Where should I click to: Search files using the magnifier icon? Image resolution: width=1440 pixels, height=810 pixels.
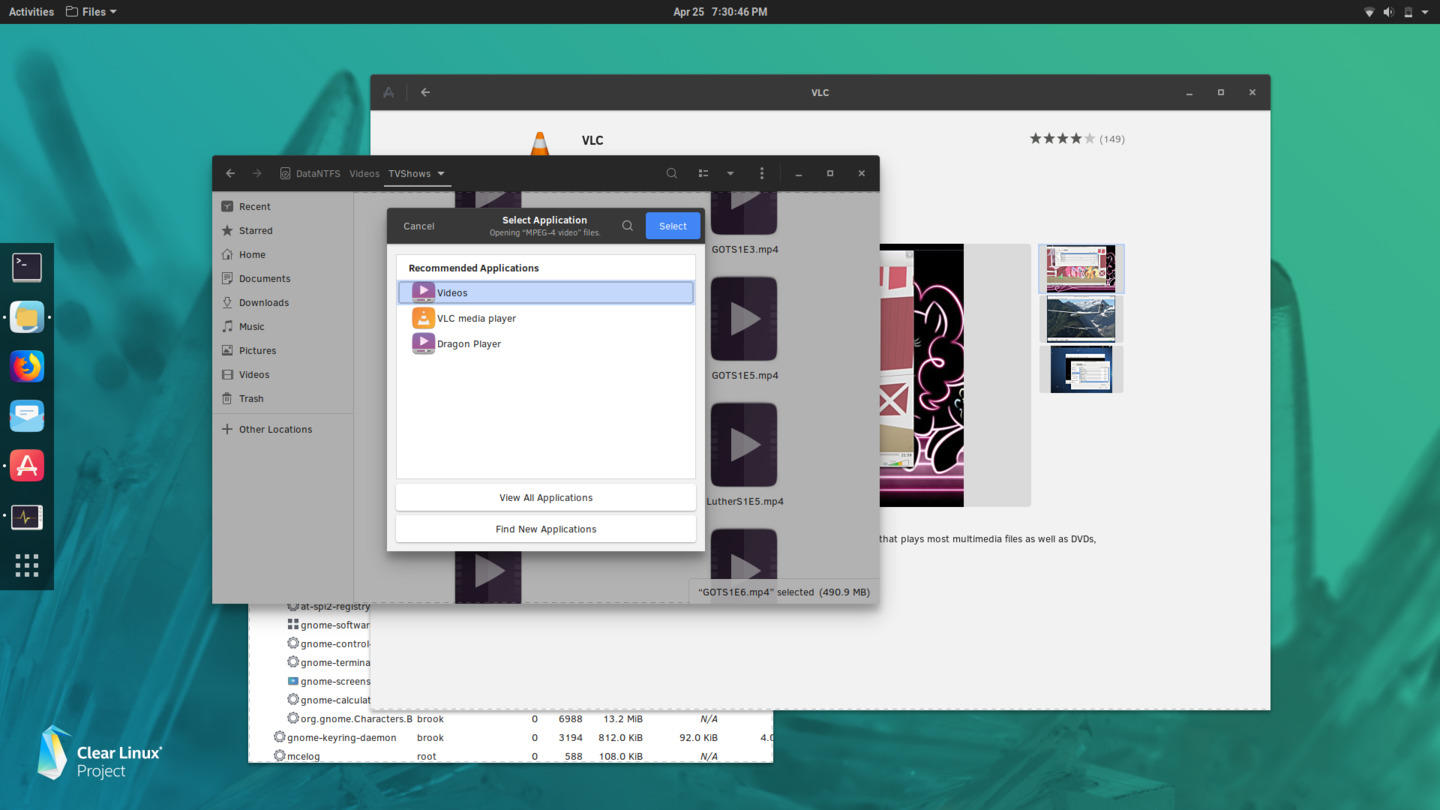672,173
